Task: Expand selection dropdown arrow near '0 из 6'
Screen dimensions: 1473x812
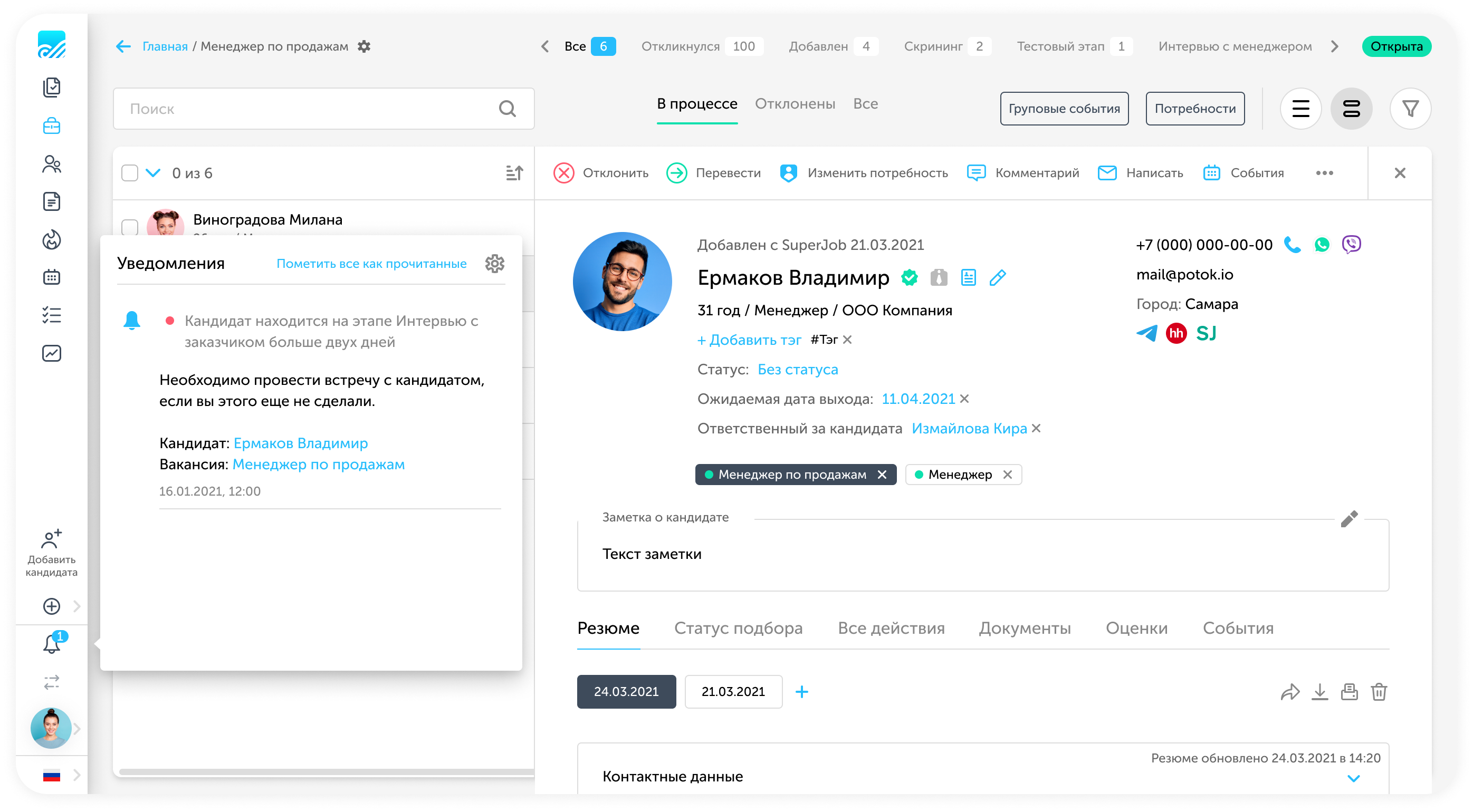Action: tap(152, 172)
